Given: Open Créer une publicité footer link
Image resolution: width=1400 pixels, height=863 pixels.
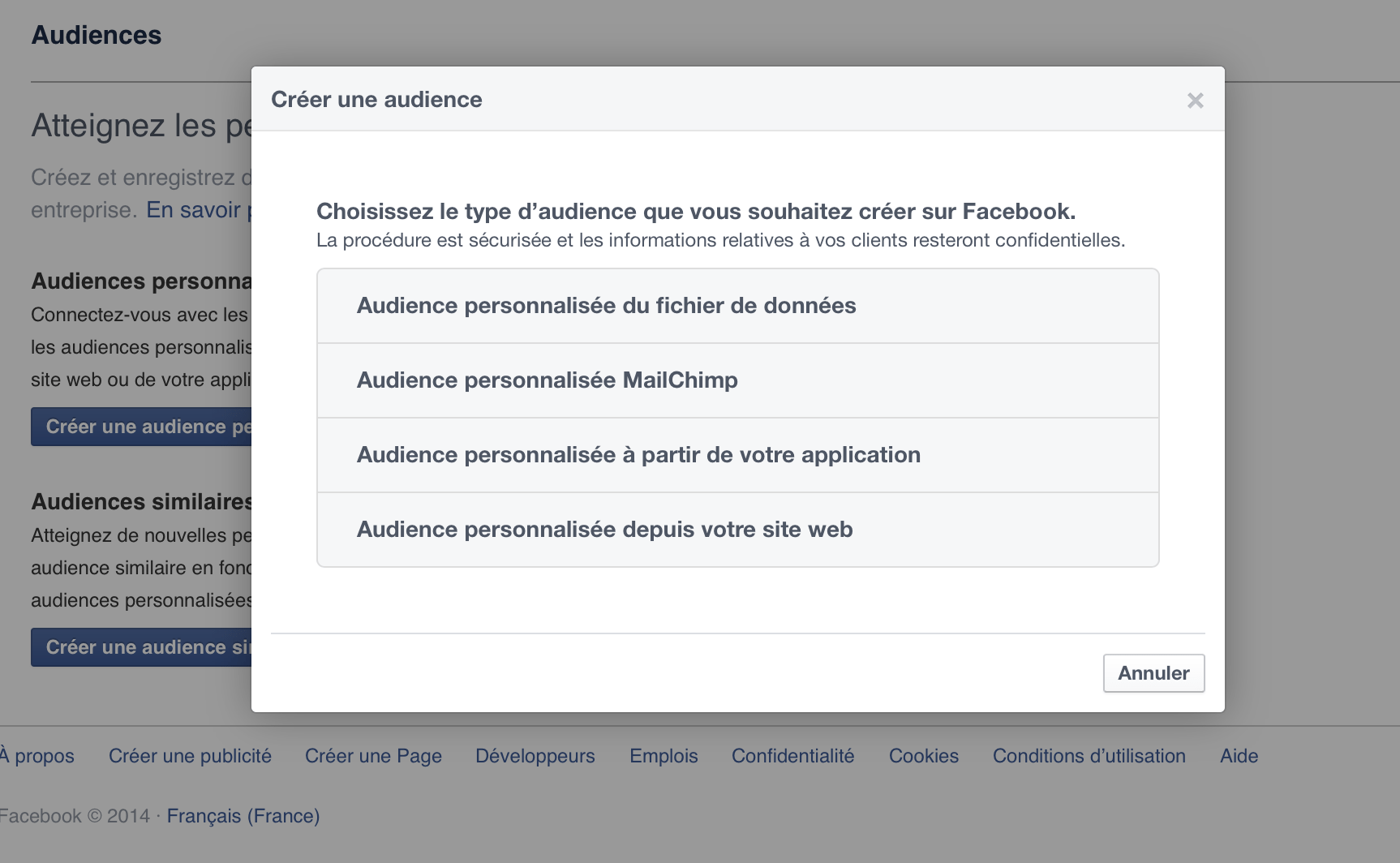Looking at the screenshot, I should 190,756.
